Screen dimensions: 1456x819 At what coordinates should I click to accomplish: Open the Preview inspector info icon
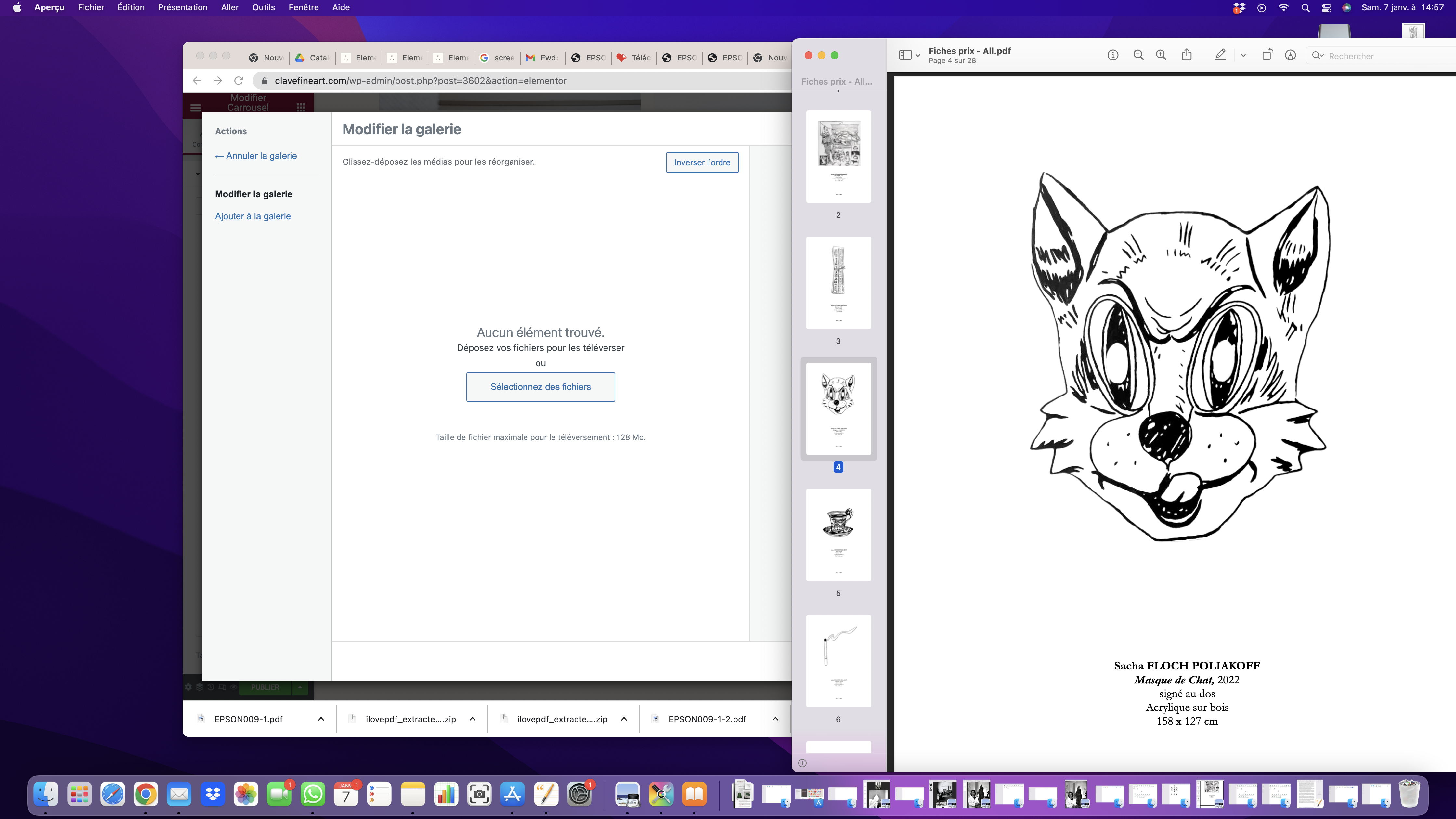1113,55
